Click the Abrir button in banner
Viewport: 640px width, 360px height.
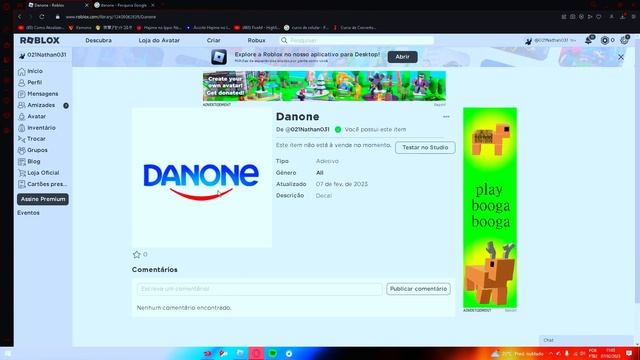click(x=402, y=57)
